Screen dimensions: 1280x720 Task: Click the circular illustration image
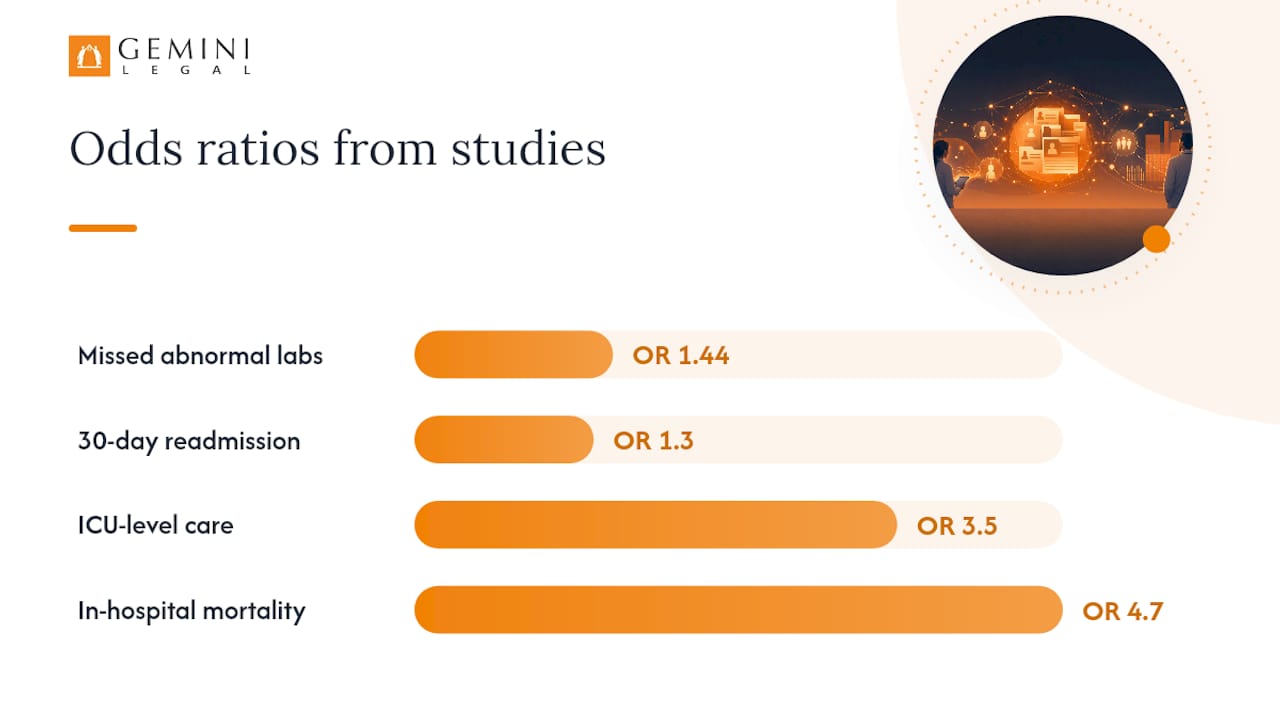coord(1062,145)
